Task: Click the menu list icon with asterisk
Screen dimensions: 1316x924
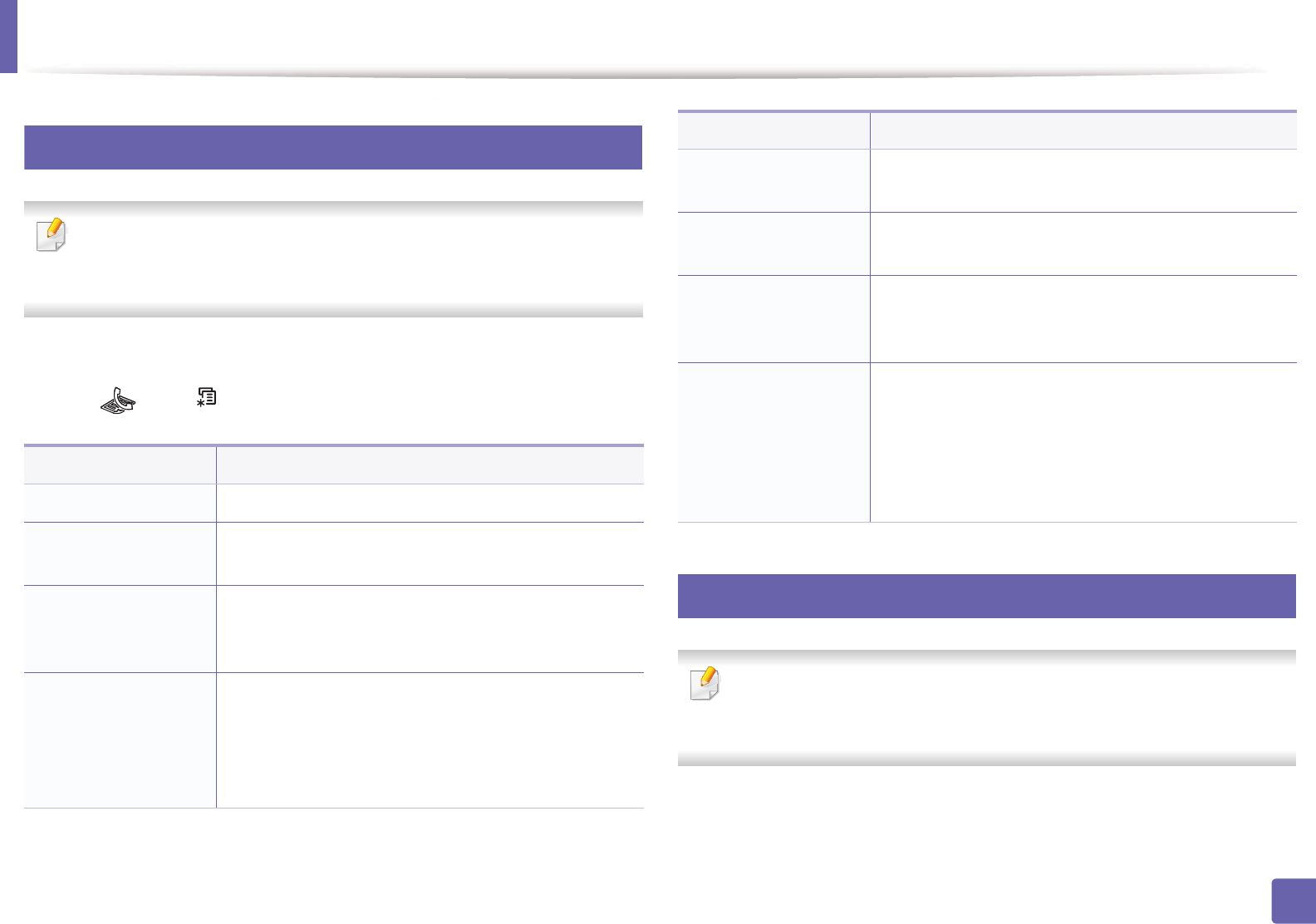Action: pos(206,397)
